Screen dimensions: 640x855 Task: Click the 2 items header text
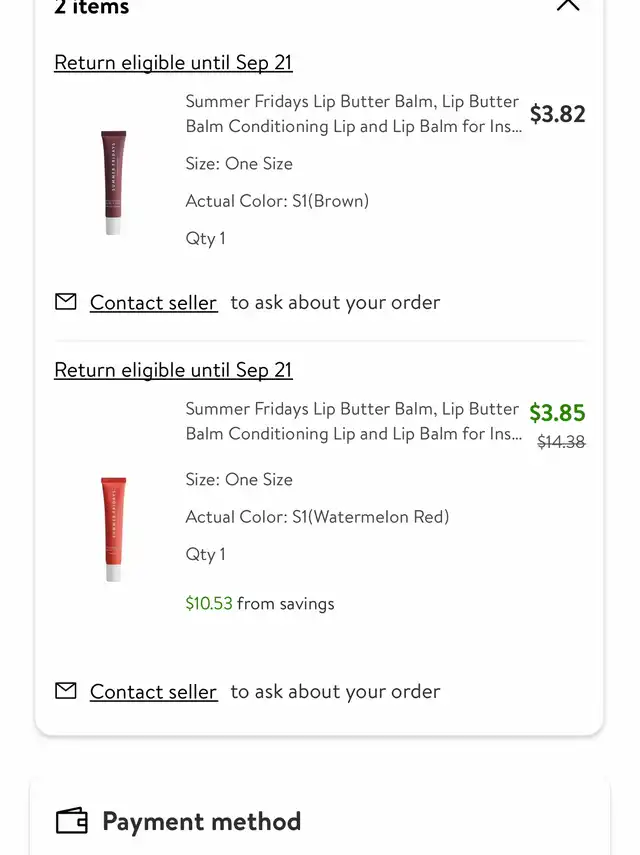coord(92,7)
